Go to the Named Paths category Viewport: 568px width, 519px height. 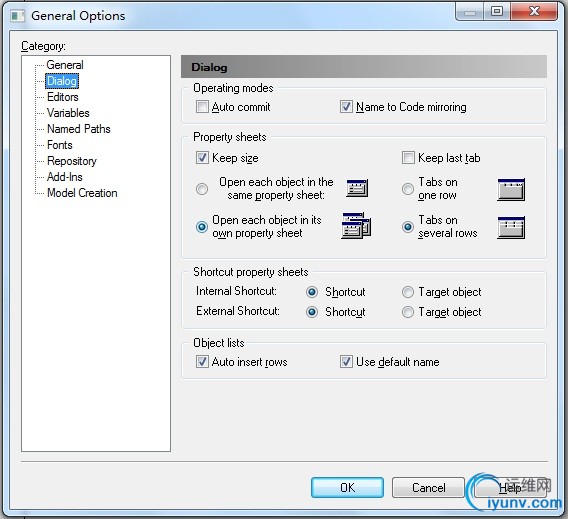(x=79, y=129)
